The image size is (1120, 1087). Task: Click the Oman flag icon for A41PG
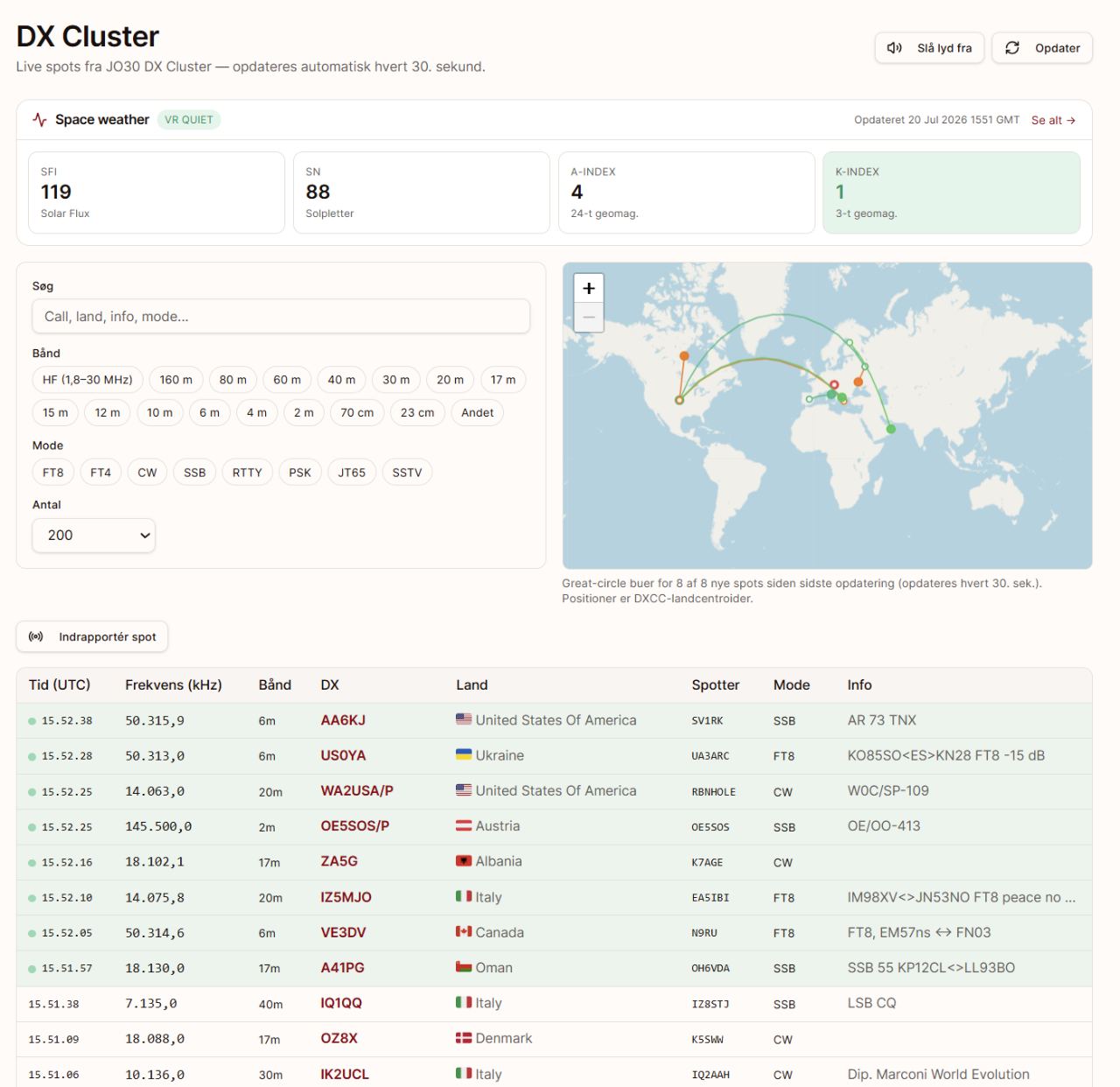(x=464, y=967)
